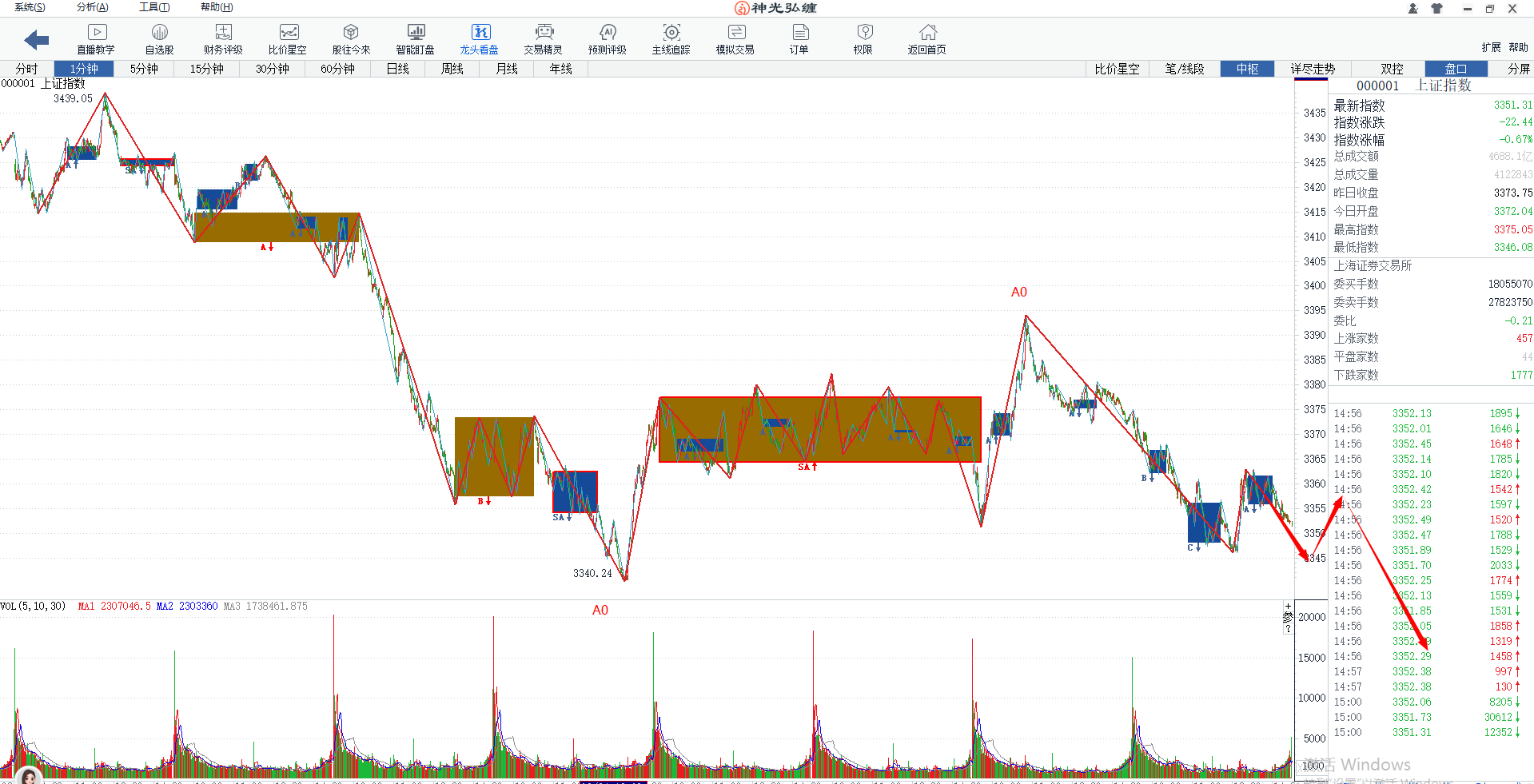Open the 工具(T) menu
The image size is (1534, 784).
(x=154, y=7)
